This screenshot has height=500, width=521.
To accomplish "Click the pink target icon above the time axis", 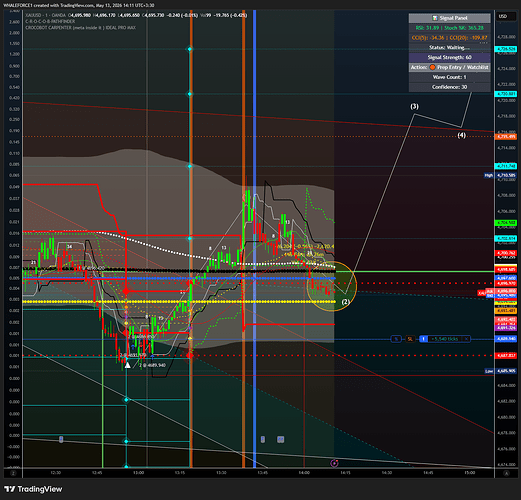I will [x=334, y=463].
